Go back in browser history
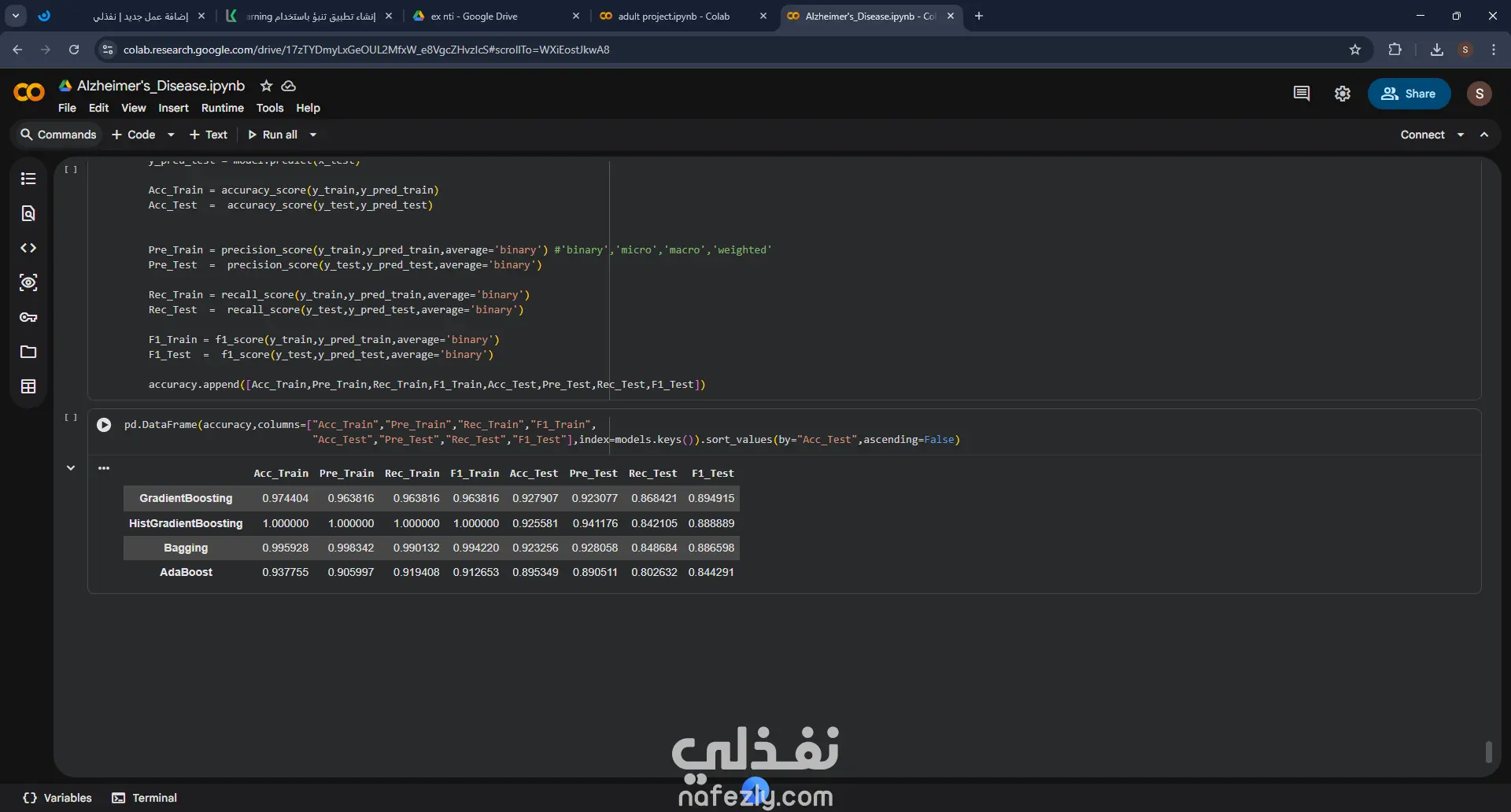The image size is (1511, 812). coord(17,50)
